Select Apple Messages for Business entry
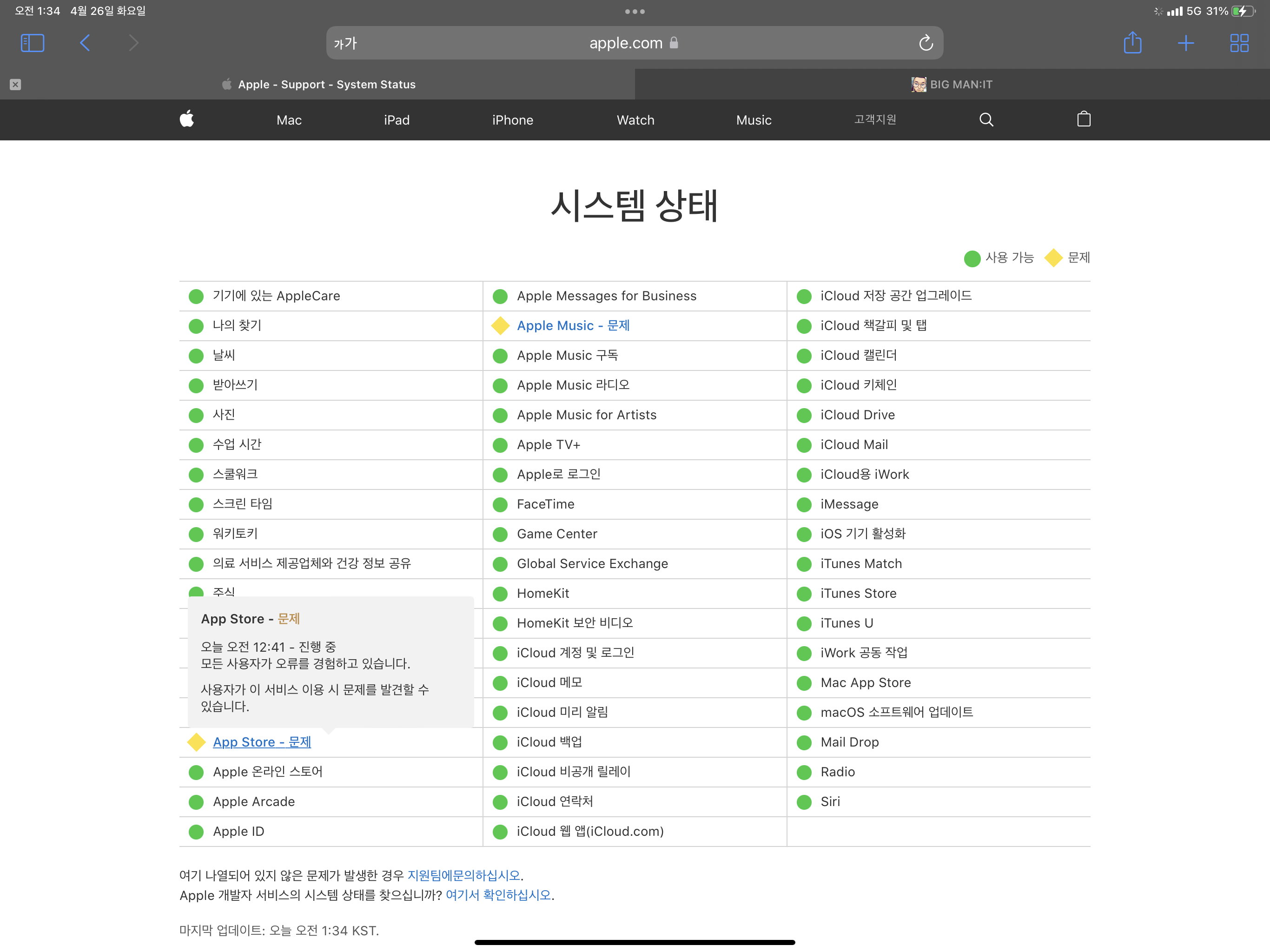The image size is (1270, 952). 635,296
